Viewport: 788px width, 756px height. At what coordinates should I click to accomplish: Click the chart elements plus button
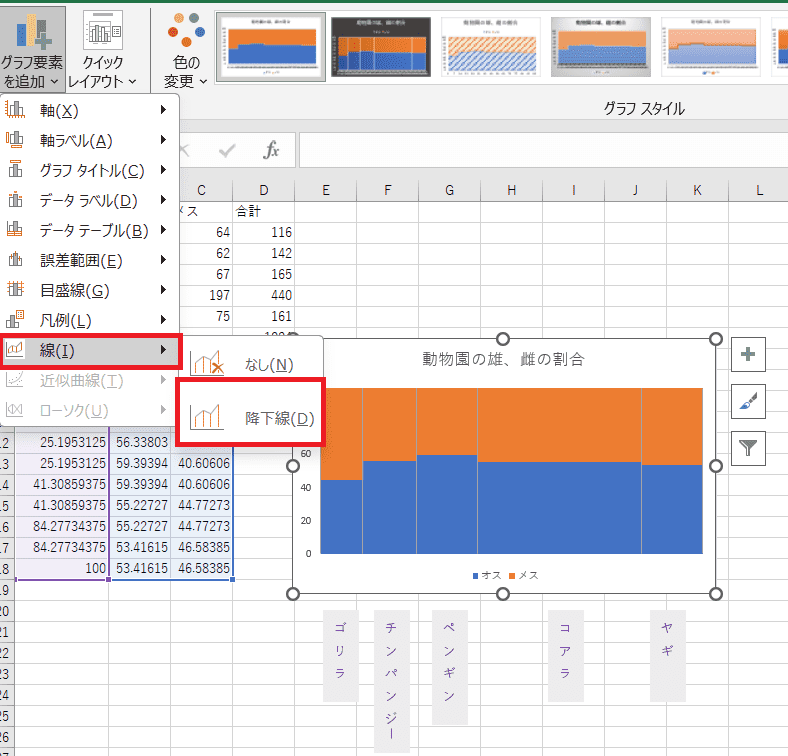pos(748,354)
